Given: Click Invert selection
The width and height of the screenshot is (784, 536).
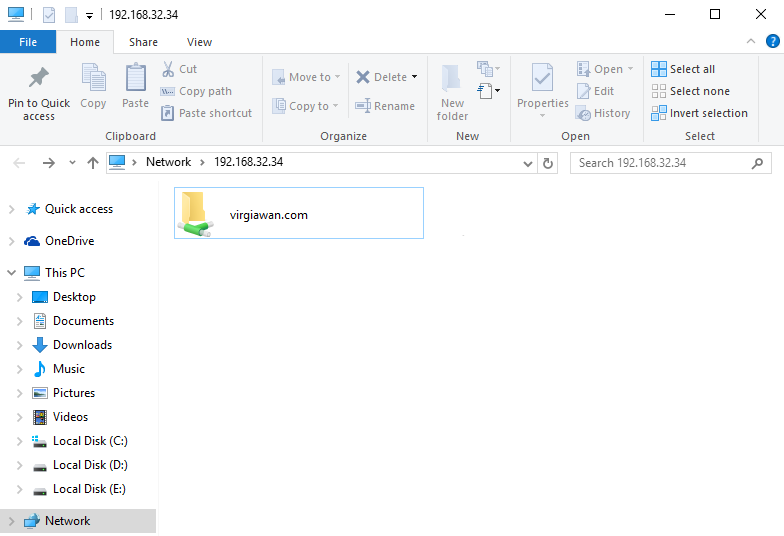Looking at the screenshot, I should [x=700, y=113].
